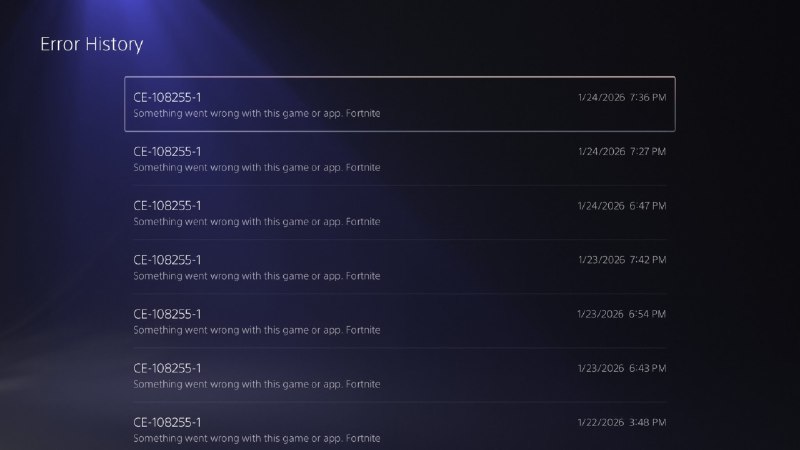Click the description text under the 7:27 PM error
800x450 pixels.
coord(257,167)
